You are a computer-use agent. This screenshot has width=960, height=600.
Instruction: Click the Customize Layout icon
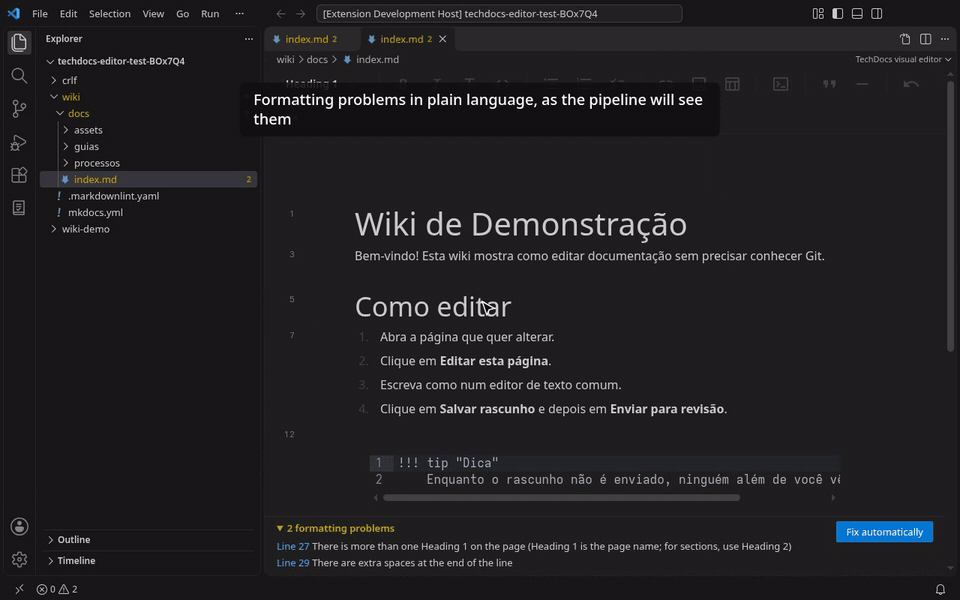pos(818,13)
